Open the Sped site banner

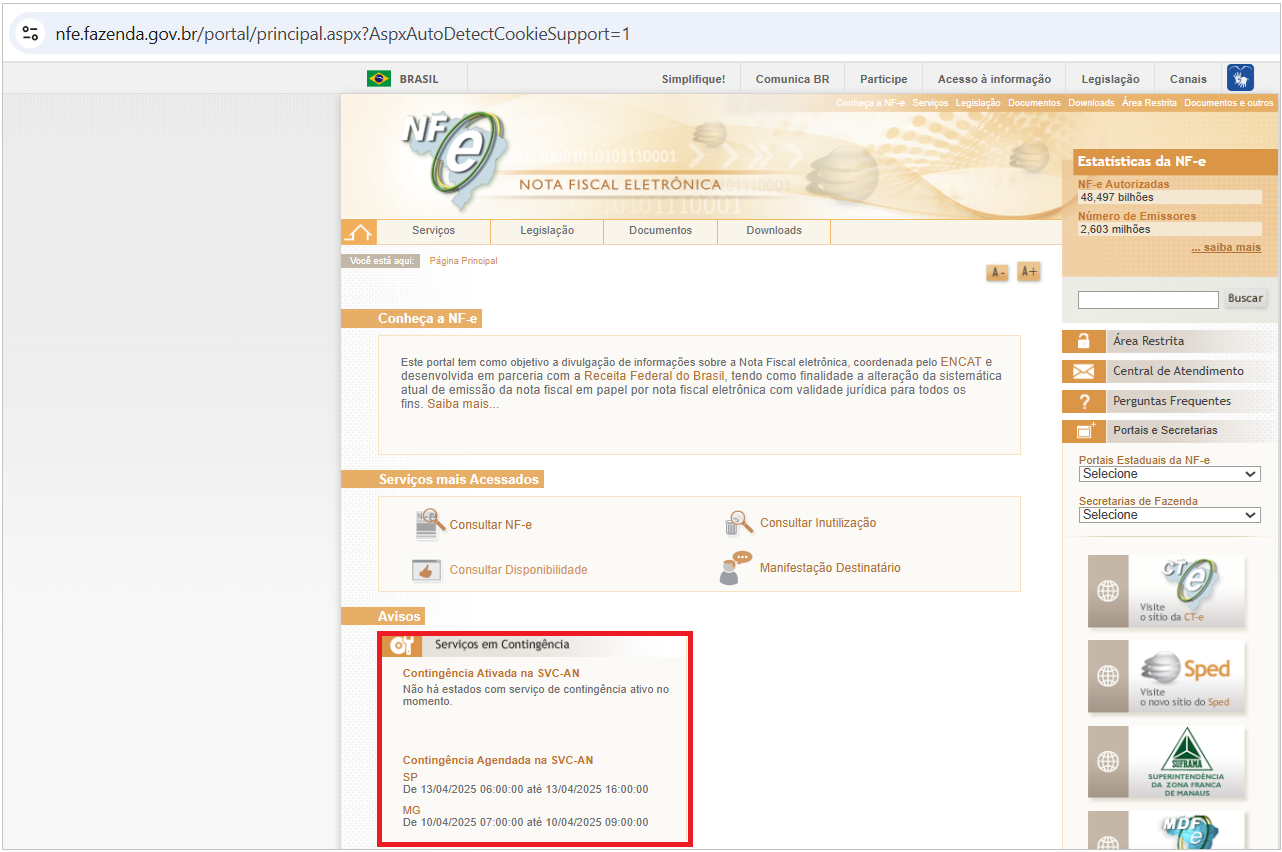point(1166,677)
